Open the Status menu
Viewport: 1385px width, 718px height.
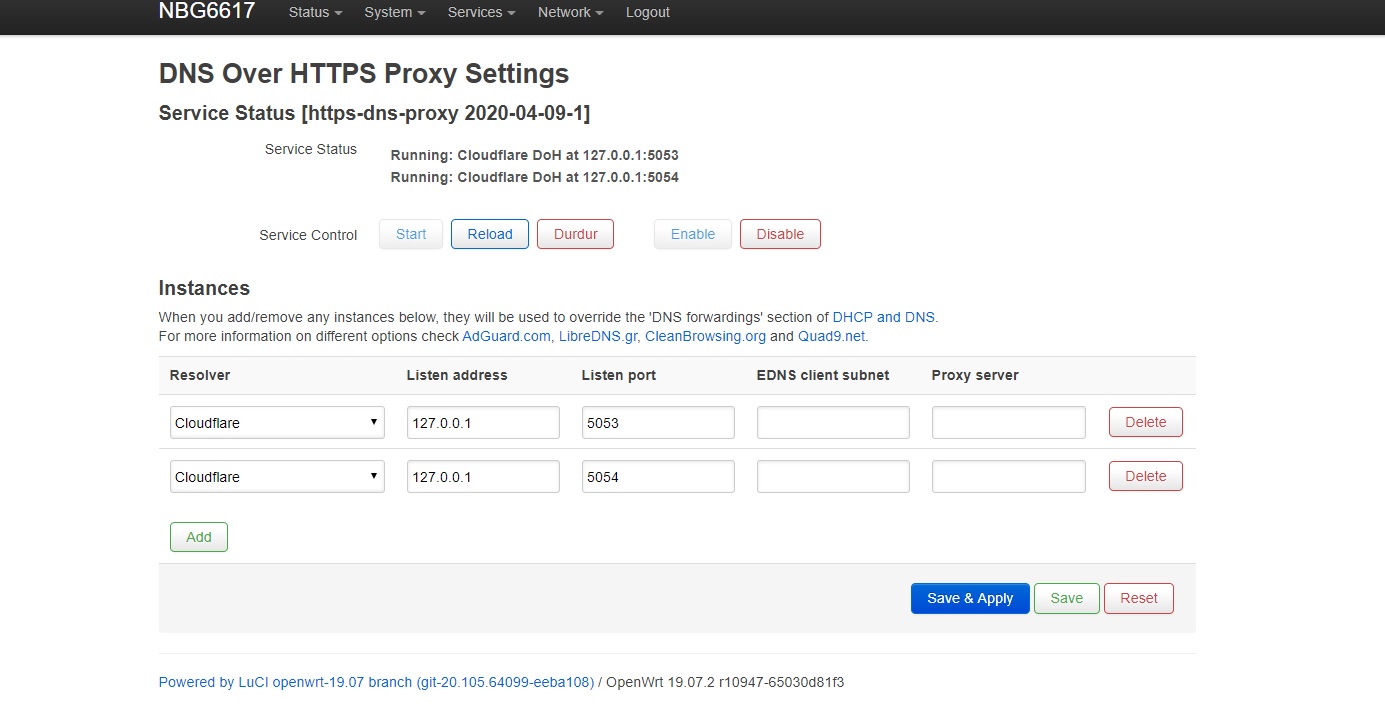pyautogui.click(x=315, y=12)
